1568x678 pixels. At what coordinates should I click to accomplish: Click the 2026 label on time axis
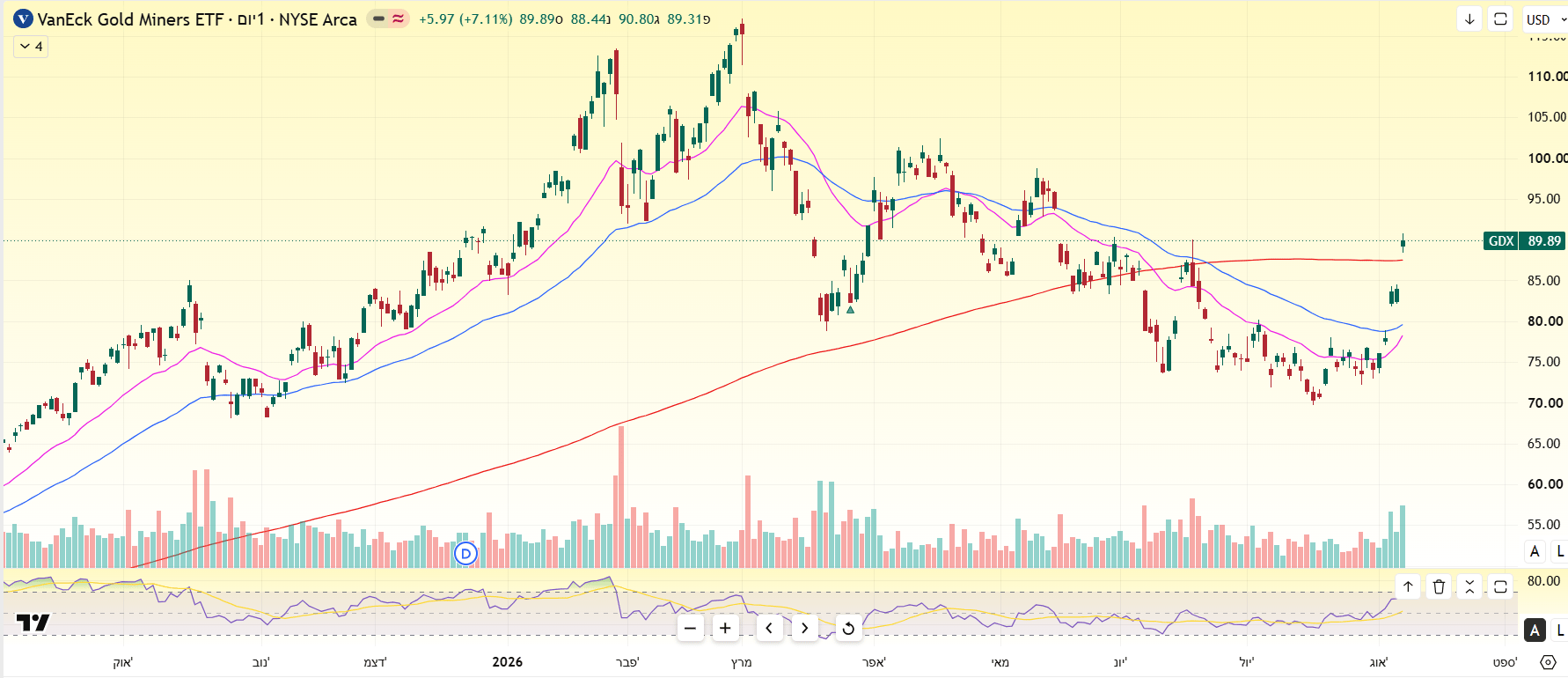[x=507, y=662]
